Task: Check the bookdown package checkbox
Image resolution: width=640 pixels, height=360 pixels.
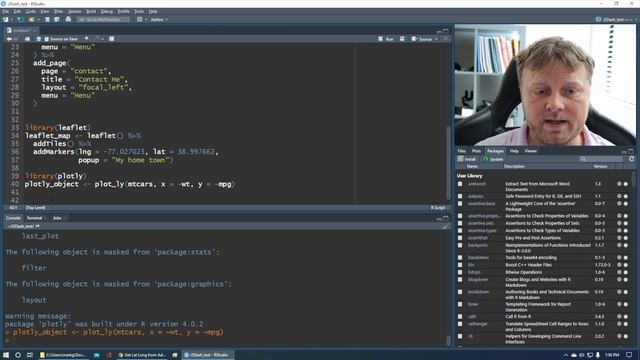Action: pos(460,292)
